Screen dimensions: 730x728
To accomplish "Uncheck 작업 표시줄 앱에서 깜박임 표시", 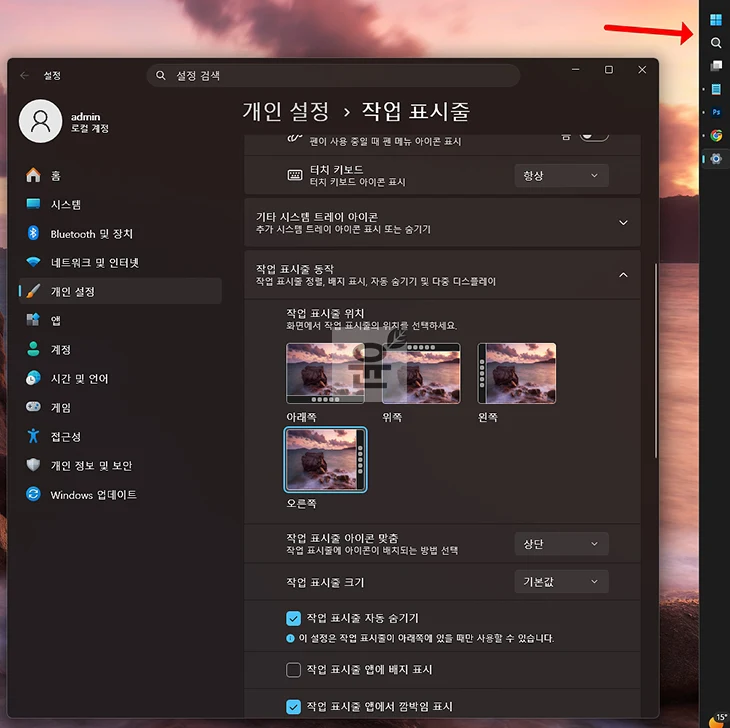I will [293, 707].
